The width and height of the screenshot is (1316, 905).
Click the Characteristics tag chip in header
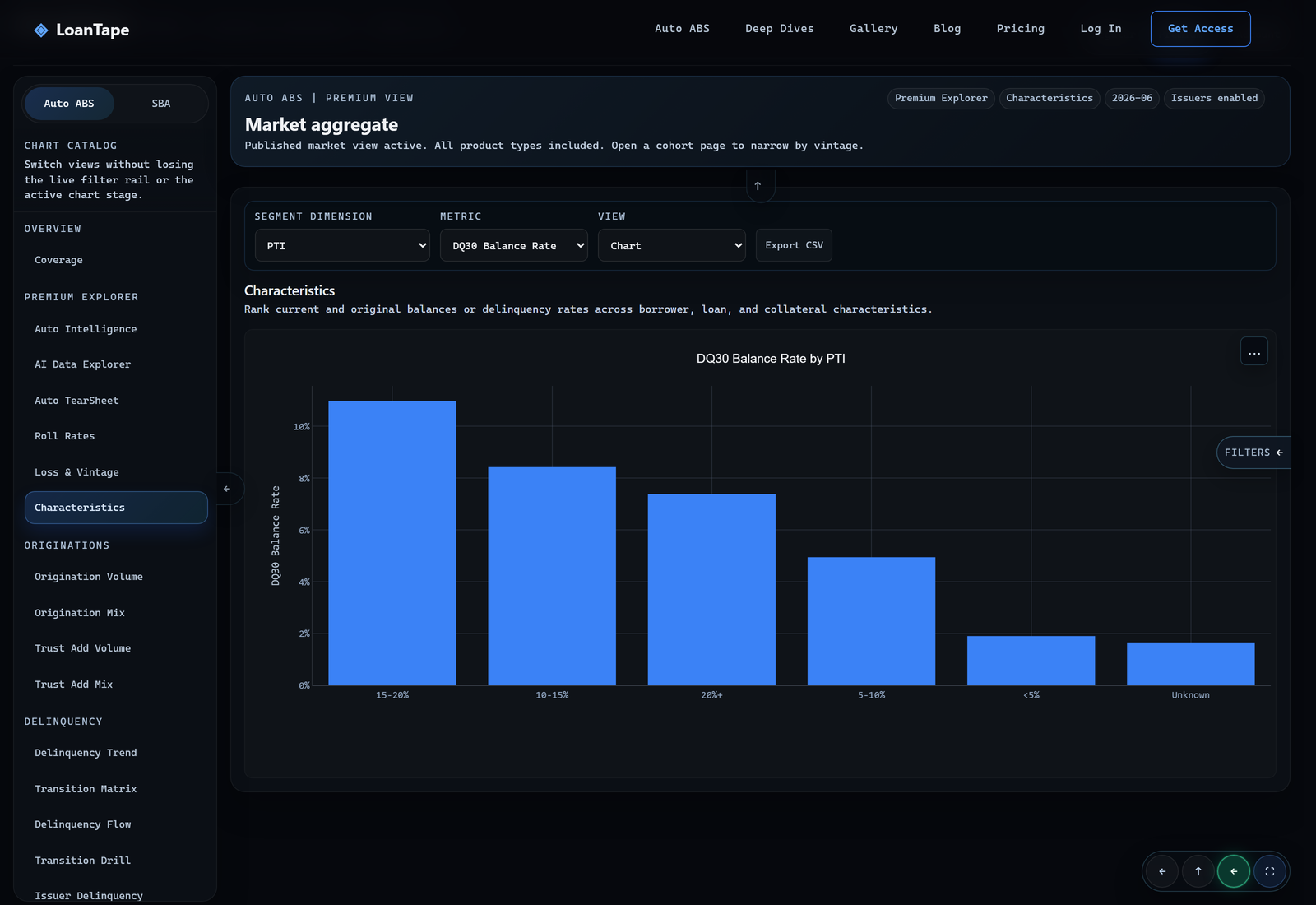pos(1050,98)
